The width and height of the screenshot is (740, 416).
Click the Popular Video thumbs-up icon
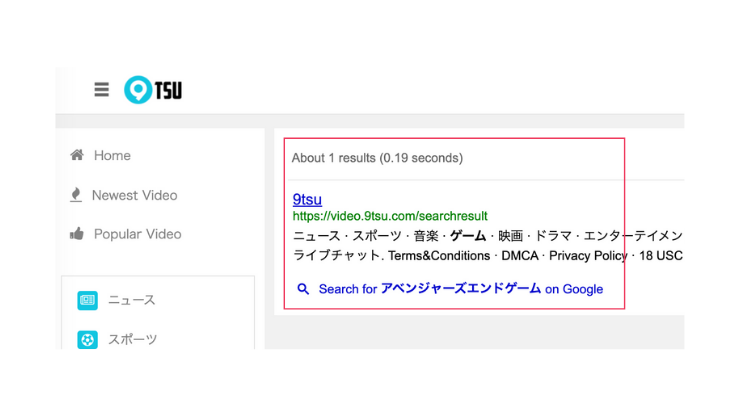click(76, 234)
